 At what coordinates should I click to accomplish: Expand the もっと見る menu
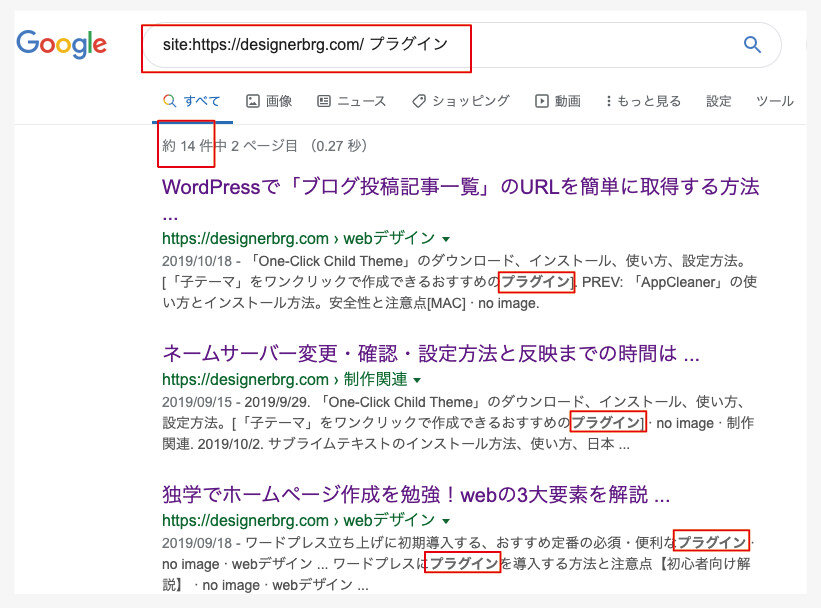pyautogui.click(x=643, y=101)
